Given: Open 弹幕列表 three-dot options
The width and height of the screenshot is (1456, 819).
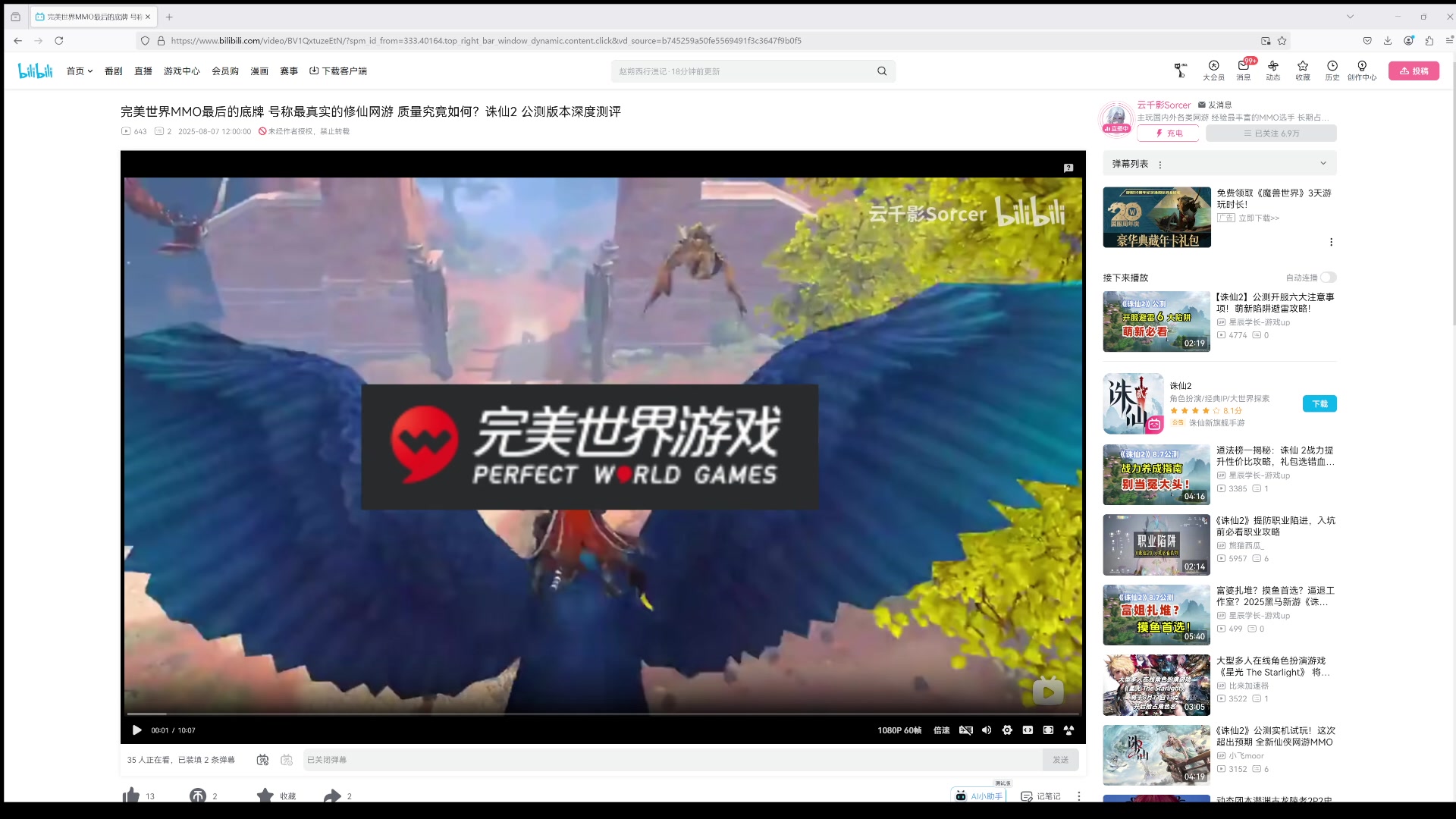Looking at the screenshot, I should (1160, 165).
